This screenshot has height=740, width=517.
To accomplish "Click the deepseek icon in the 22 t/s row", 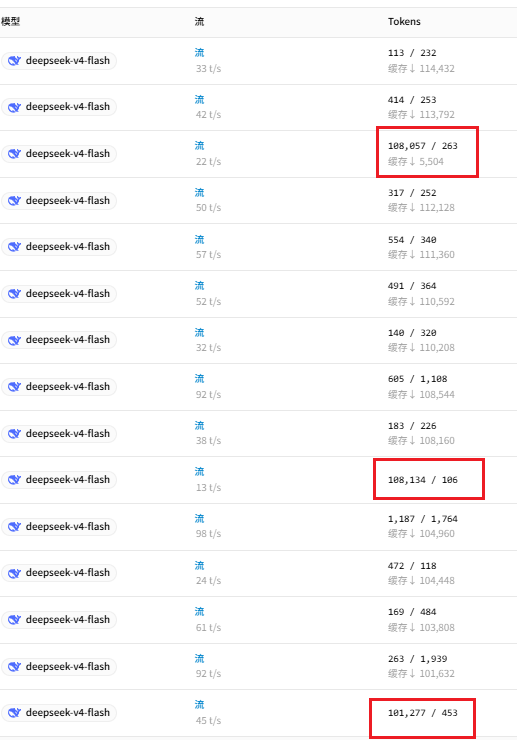I will click(x=15, y=154).
